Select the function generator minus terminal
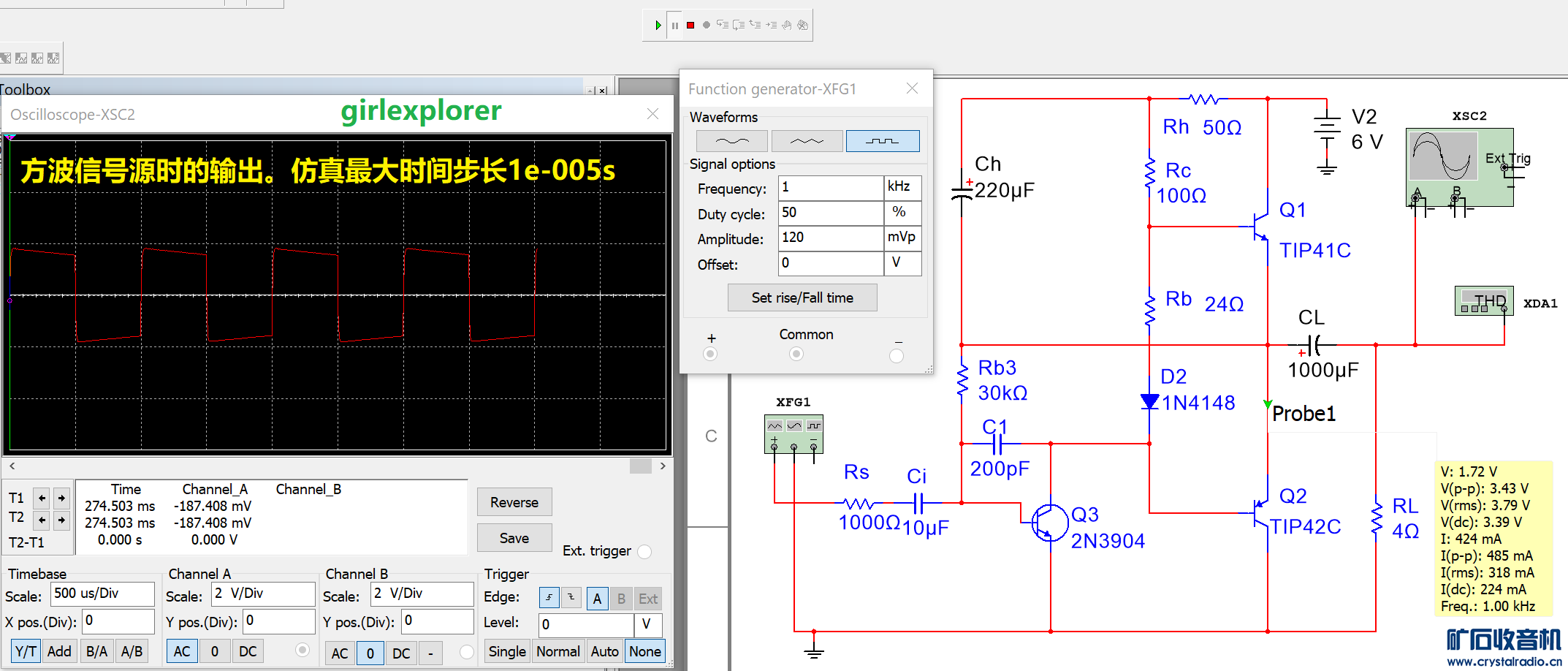 point(897,356)
